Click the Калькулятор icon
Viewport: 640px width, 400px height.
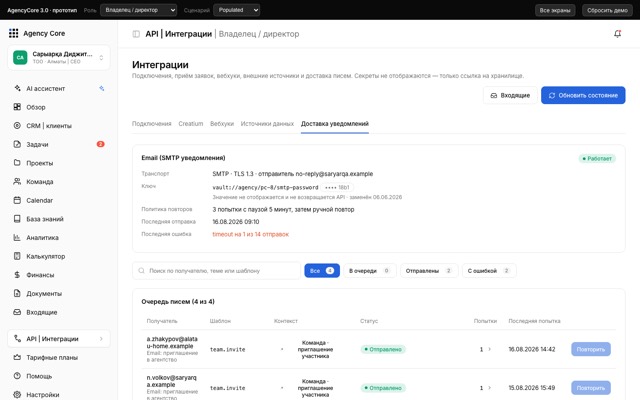click(x=17, y=256)
